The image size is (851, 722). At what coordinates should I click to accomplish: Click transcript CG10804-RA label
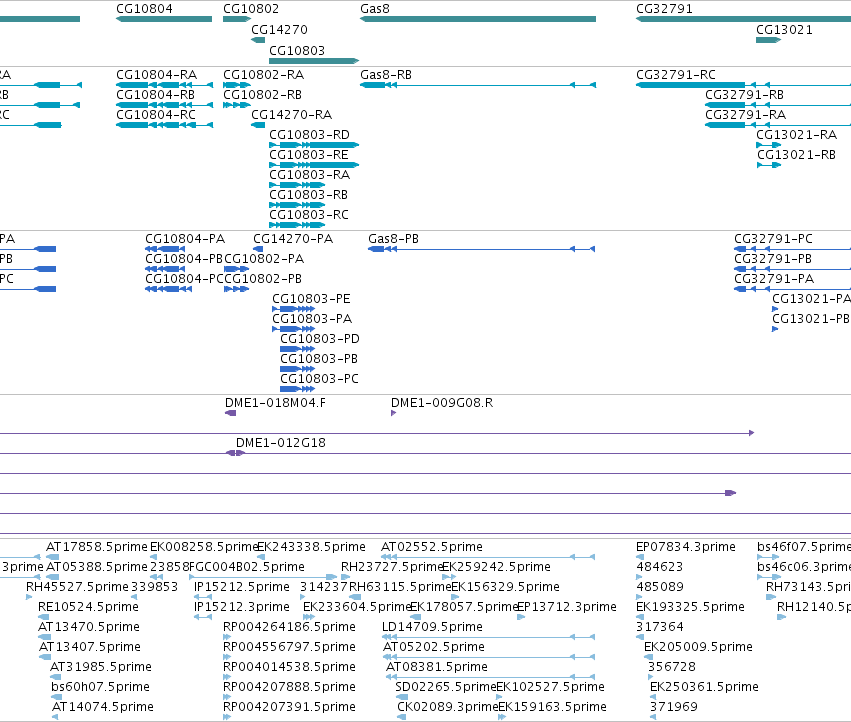[x=156, y=75]
